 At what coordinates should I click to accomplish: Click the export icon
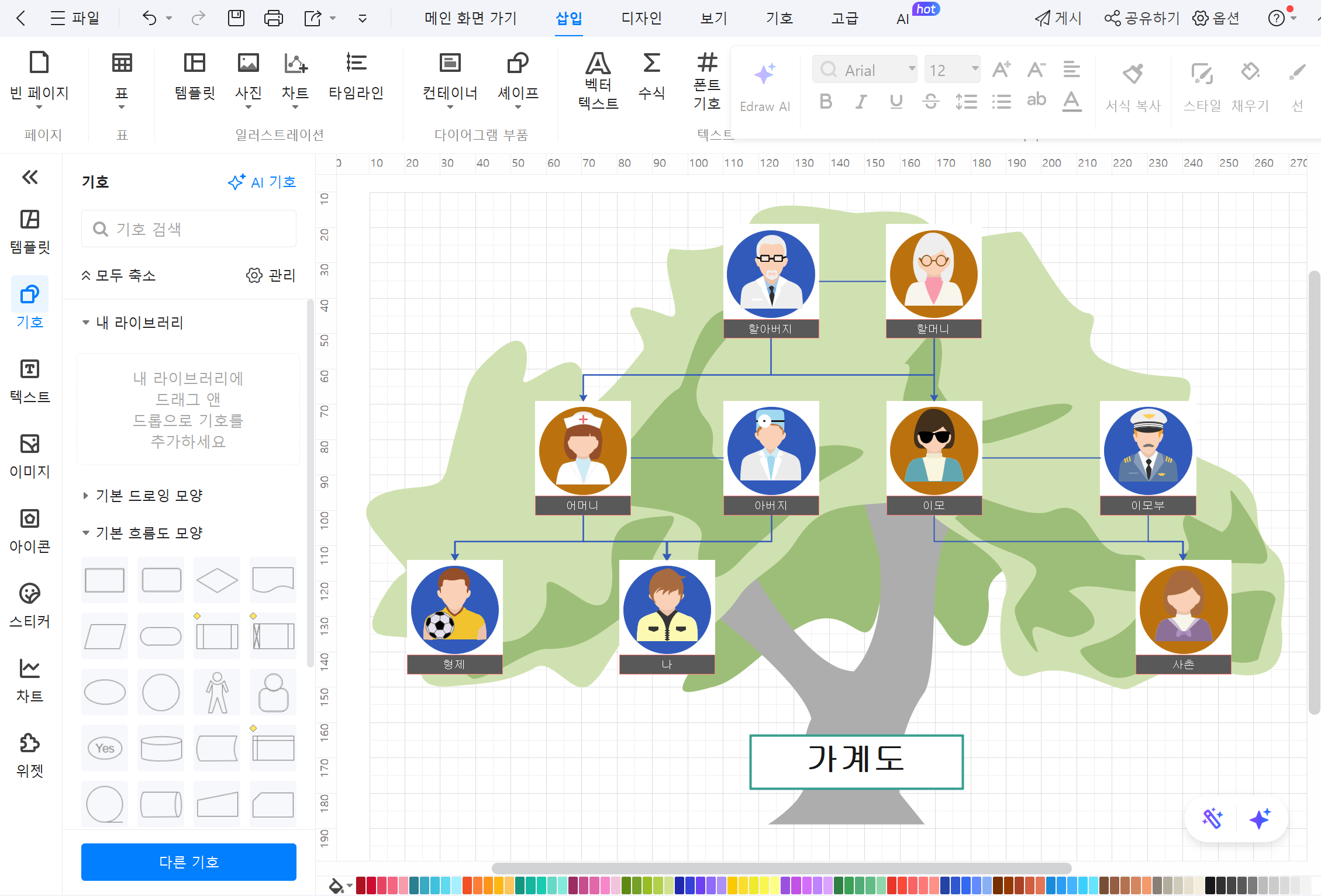pyautogui.click(x=313, y=18)
